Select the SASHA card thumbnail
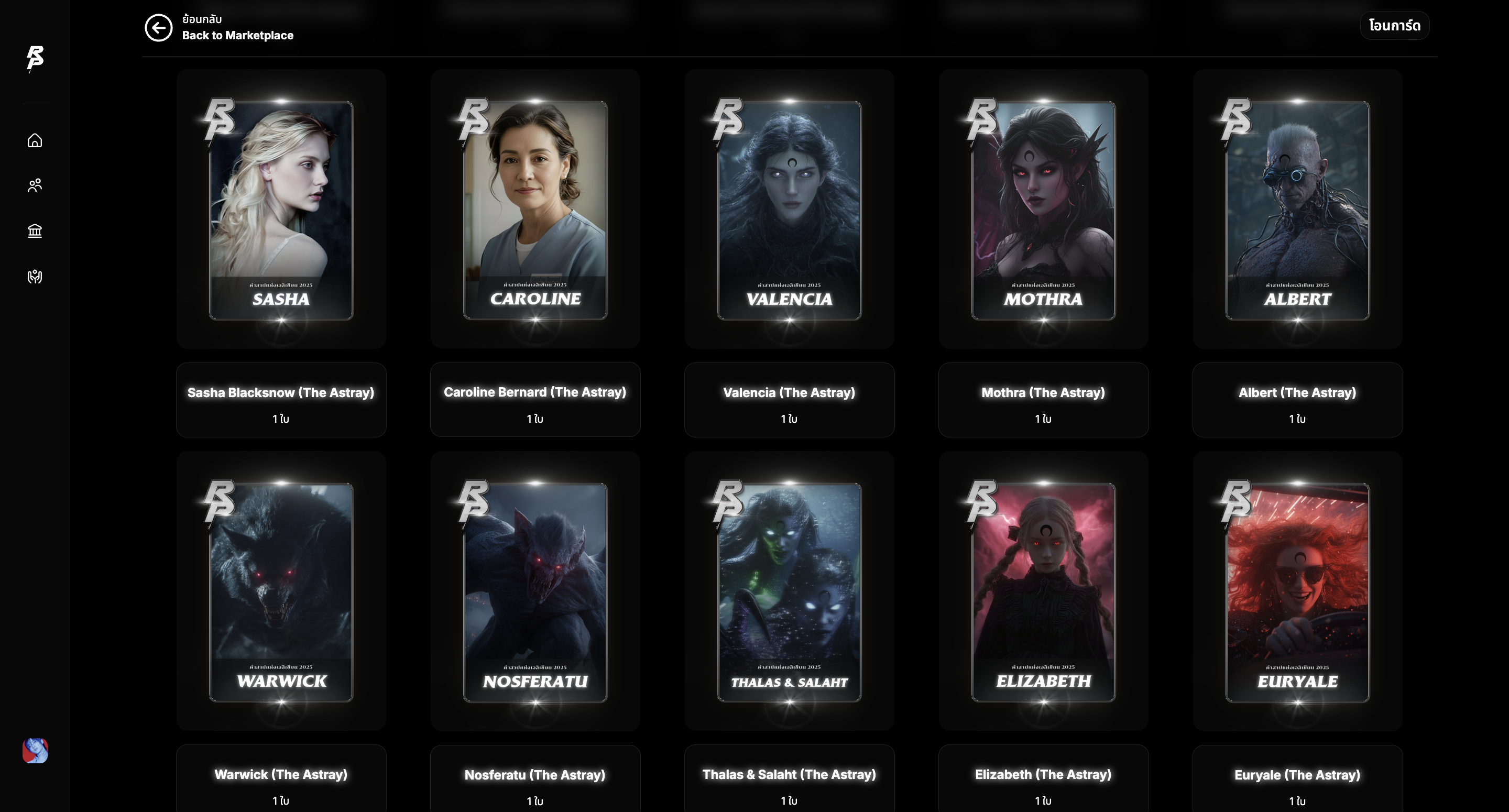1509x812 pixels. (281, 209)
